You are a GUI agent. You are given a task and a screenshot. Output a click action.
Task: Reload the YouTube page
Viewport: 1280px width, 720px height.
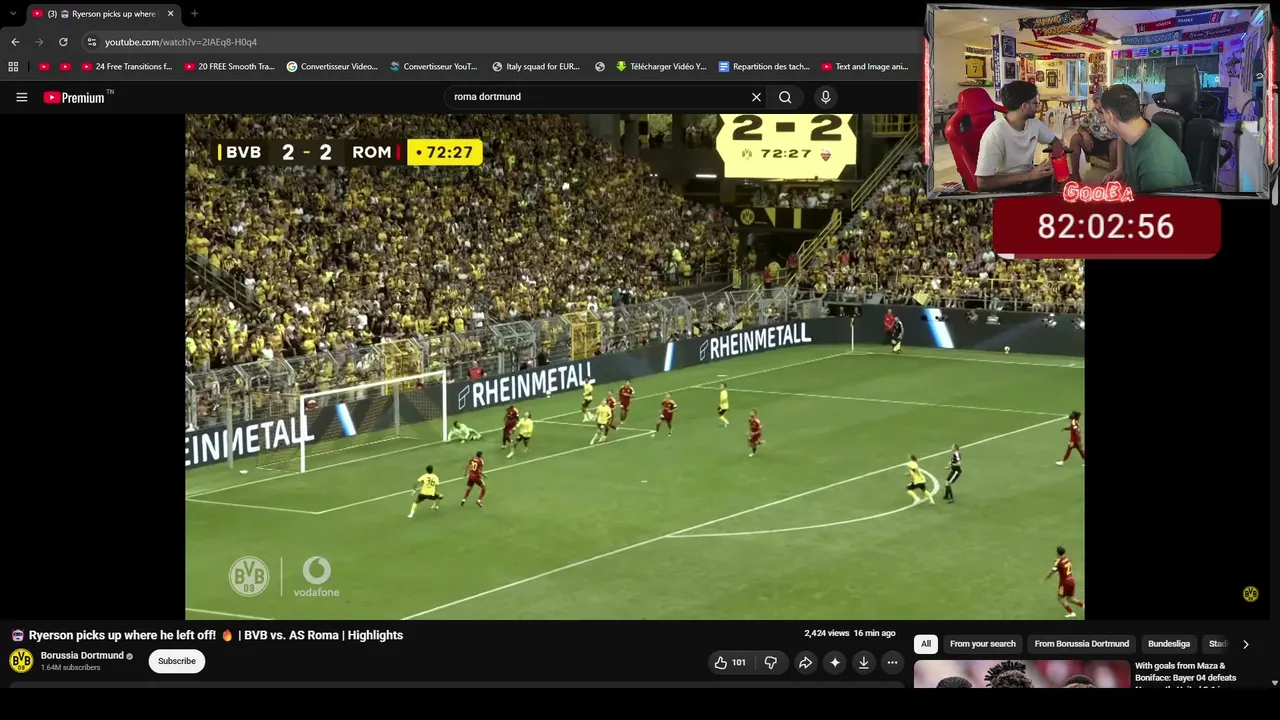(x=63, y=42)
